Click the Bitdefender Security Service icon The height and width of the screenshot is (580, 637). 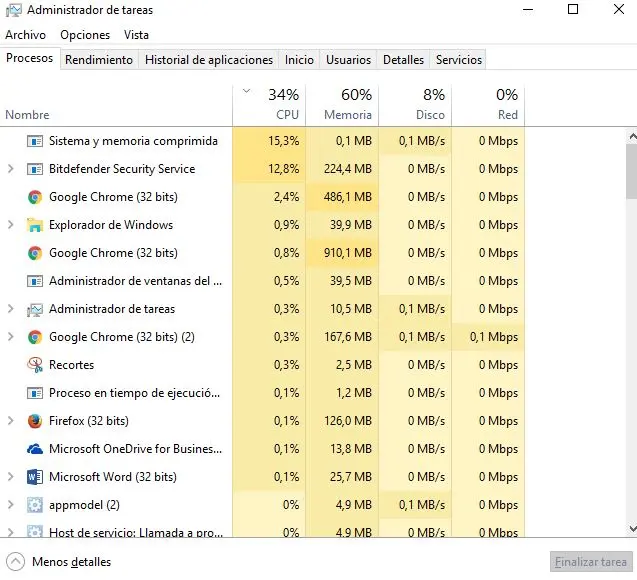point(35,169)
